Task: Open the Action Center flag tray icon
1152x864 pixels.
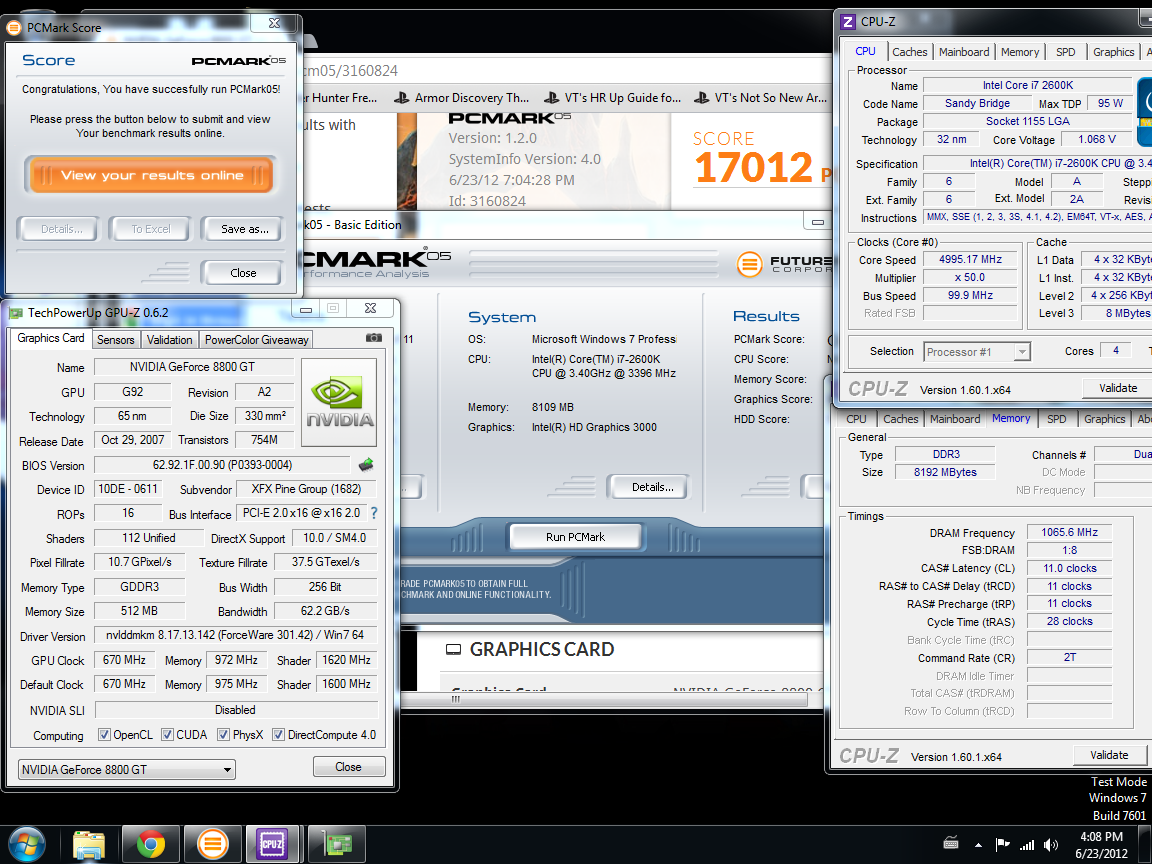Action: 1002,845
